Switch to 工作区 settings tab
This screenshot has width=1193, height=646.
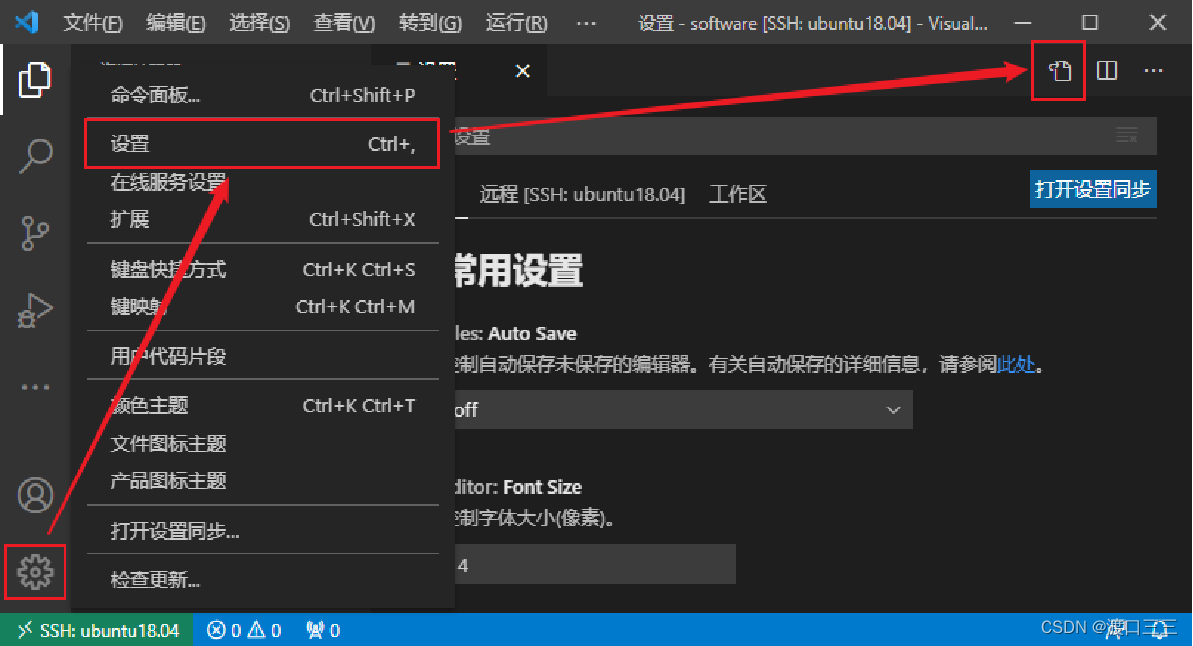[x=737, y=195]
